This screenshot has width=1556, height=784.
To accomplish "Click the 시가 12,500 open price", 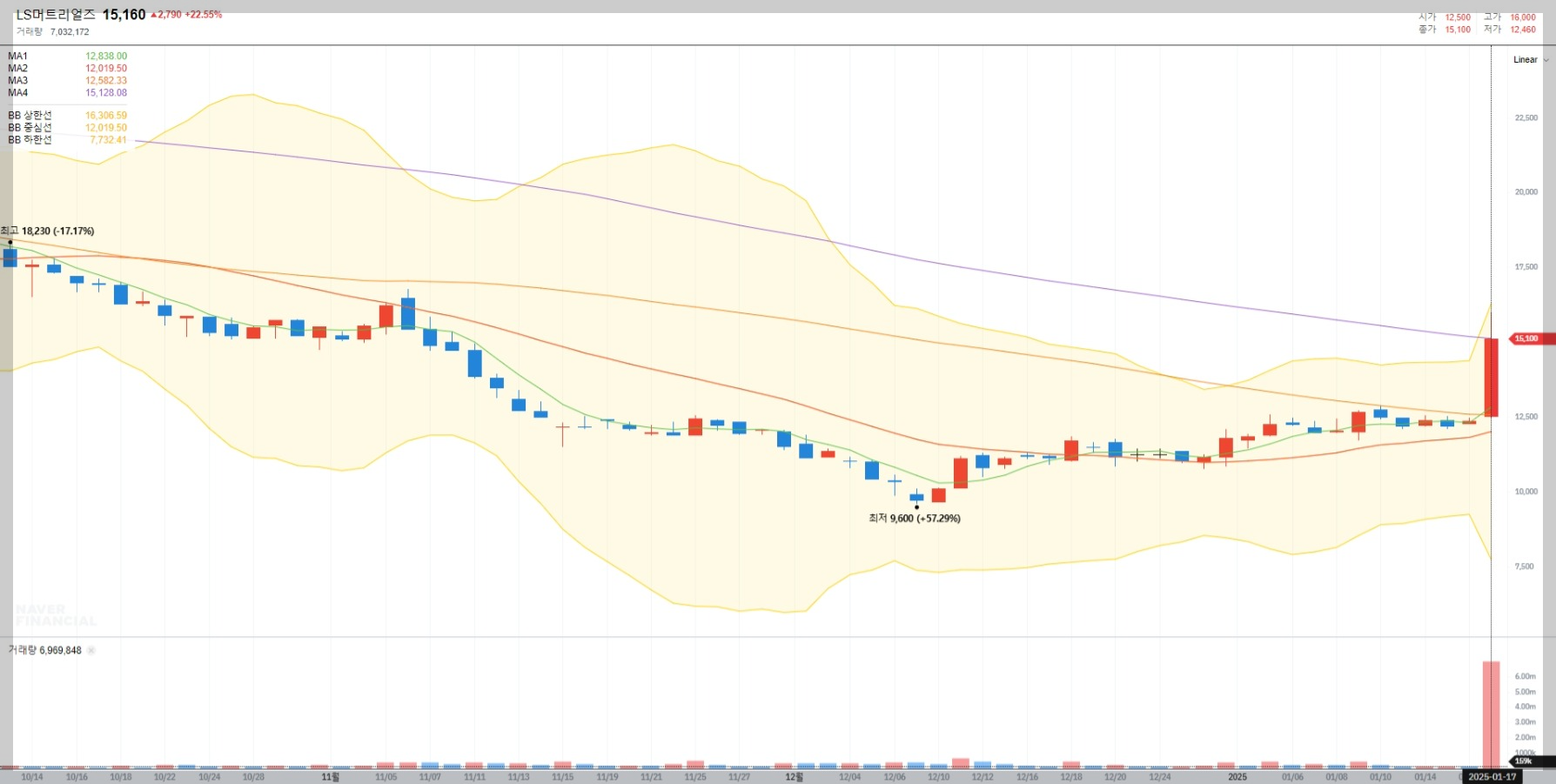I will (x=1445, y=17).
